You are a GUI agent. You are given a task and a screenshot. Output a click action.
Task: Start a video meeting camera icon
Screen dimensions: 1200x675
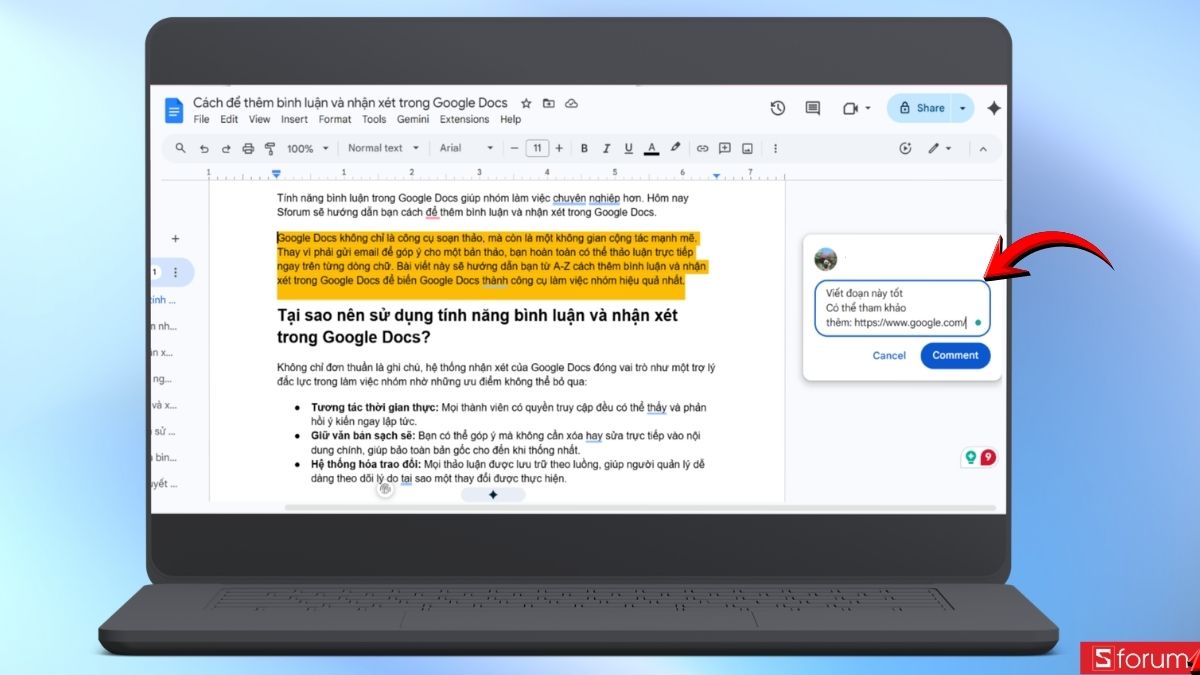850,108
